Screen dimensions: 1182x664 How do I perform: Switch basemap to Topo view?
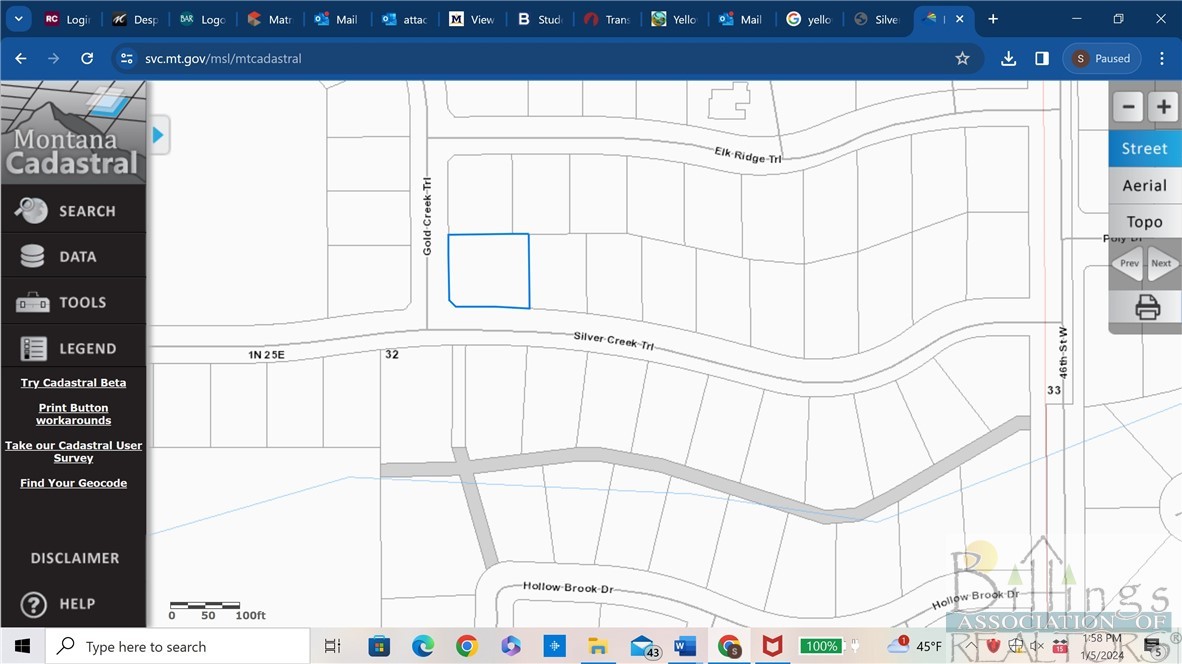1145,222
